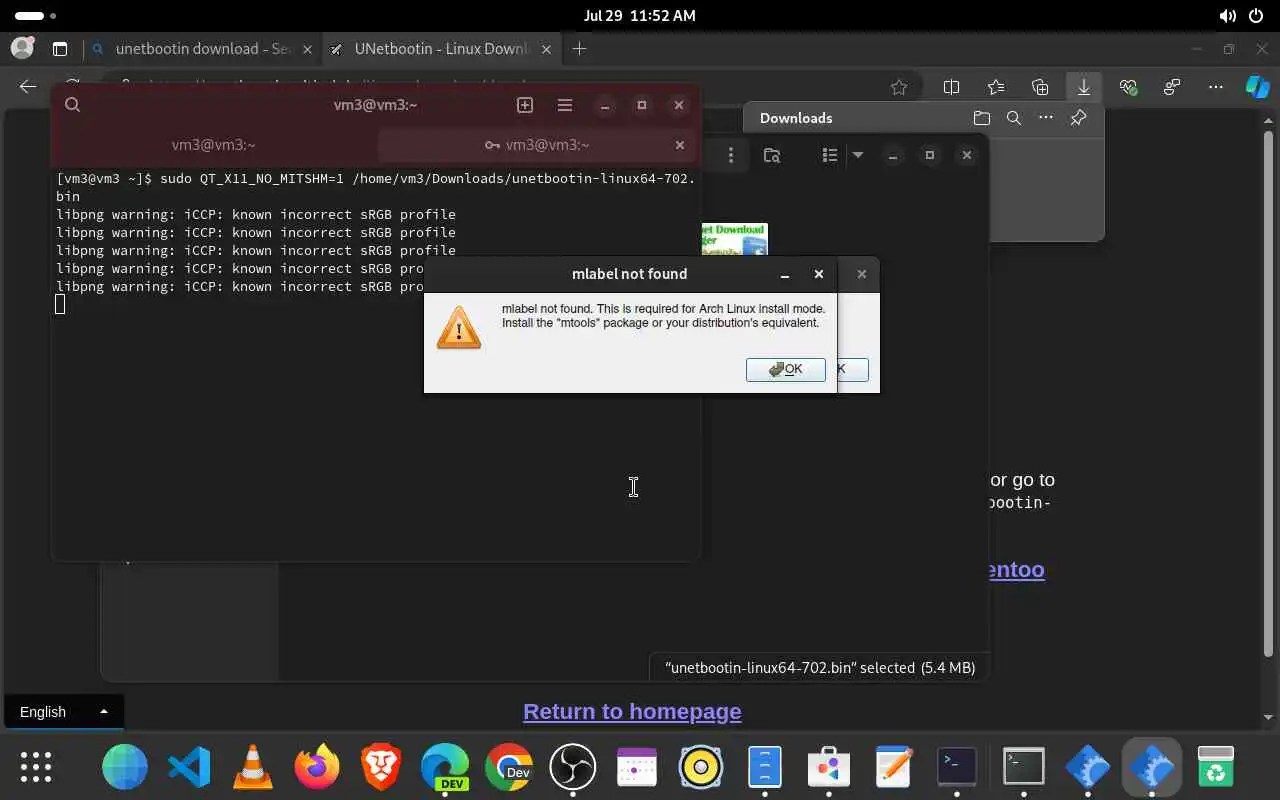Search downloads with the magnifier in the Downloads panel

coord(1013,118)
